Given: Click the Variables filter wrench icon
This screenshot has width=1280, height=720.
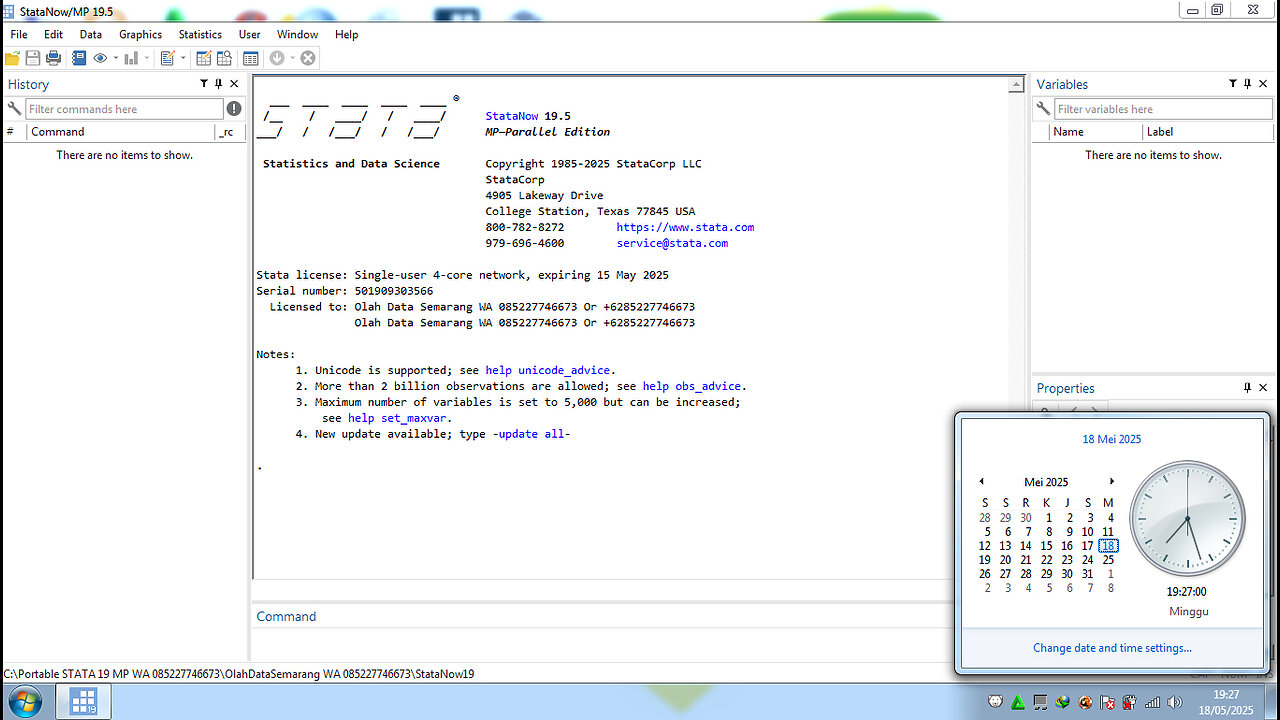Looking at the screenshot, I should coord(1043,108).
